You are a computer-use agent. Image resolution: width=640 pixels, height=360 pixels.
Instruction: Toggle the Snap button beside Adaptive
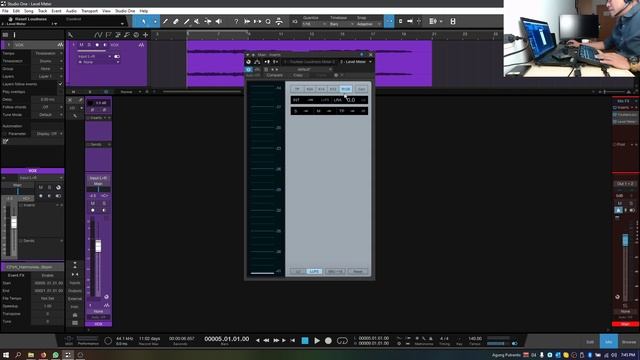coord(389,21)
